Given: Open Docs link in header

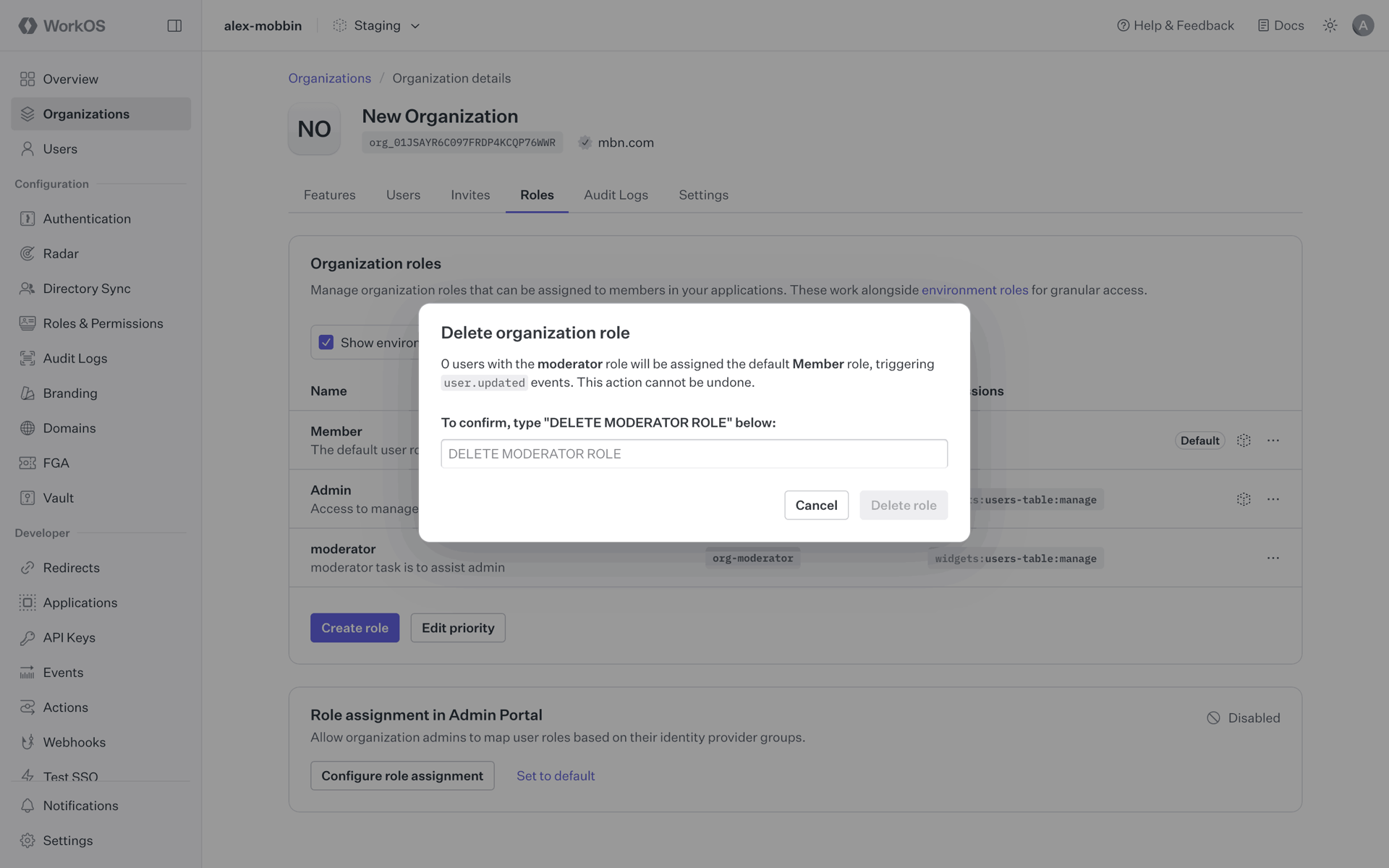Looking at the screenshot, I should [1280, 25].
